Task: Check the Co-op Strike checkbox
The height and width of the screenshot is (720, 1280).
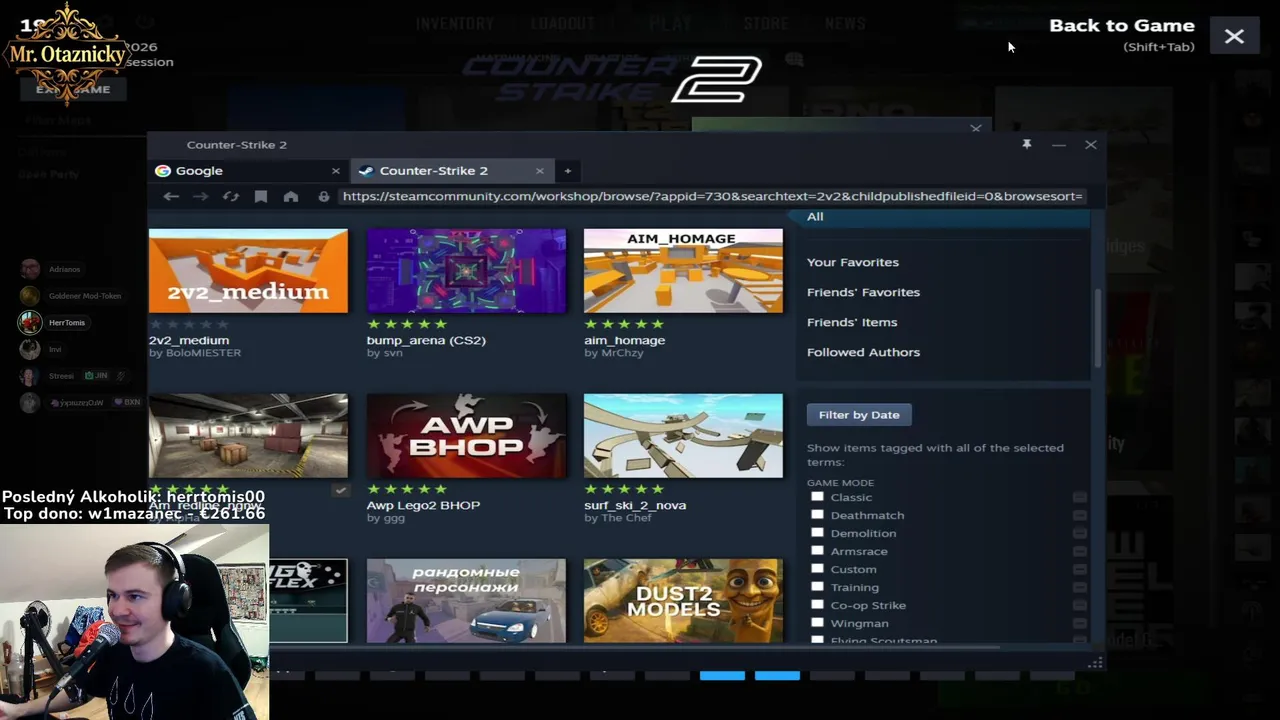Action: click(x=817, y=605)
